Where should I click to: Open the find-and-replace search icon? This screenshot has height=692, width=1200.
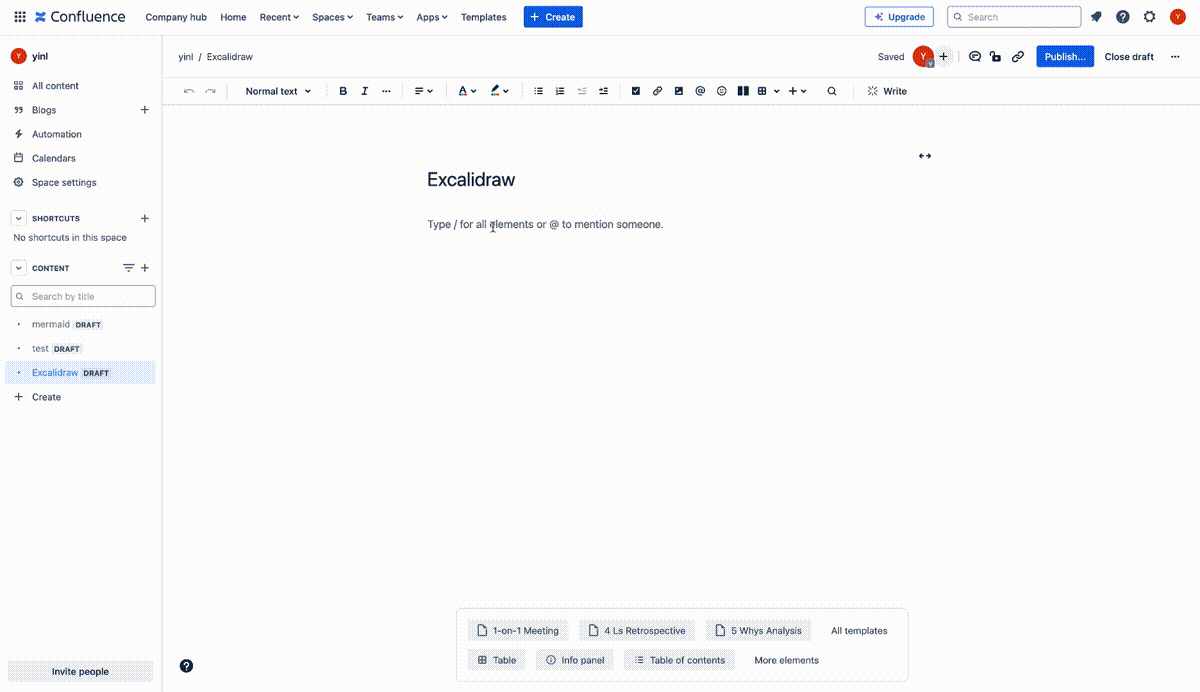(x=832, y=91)
